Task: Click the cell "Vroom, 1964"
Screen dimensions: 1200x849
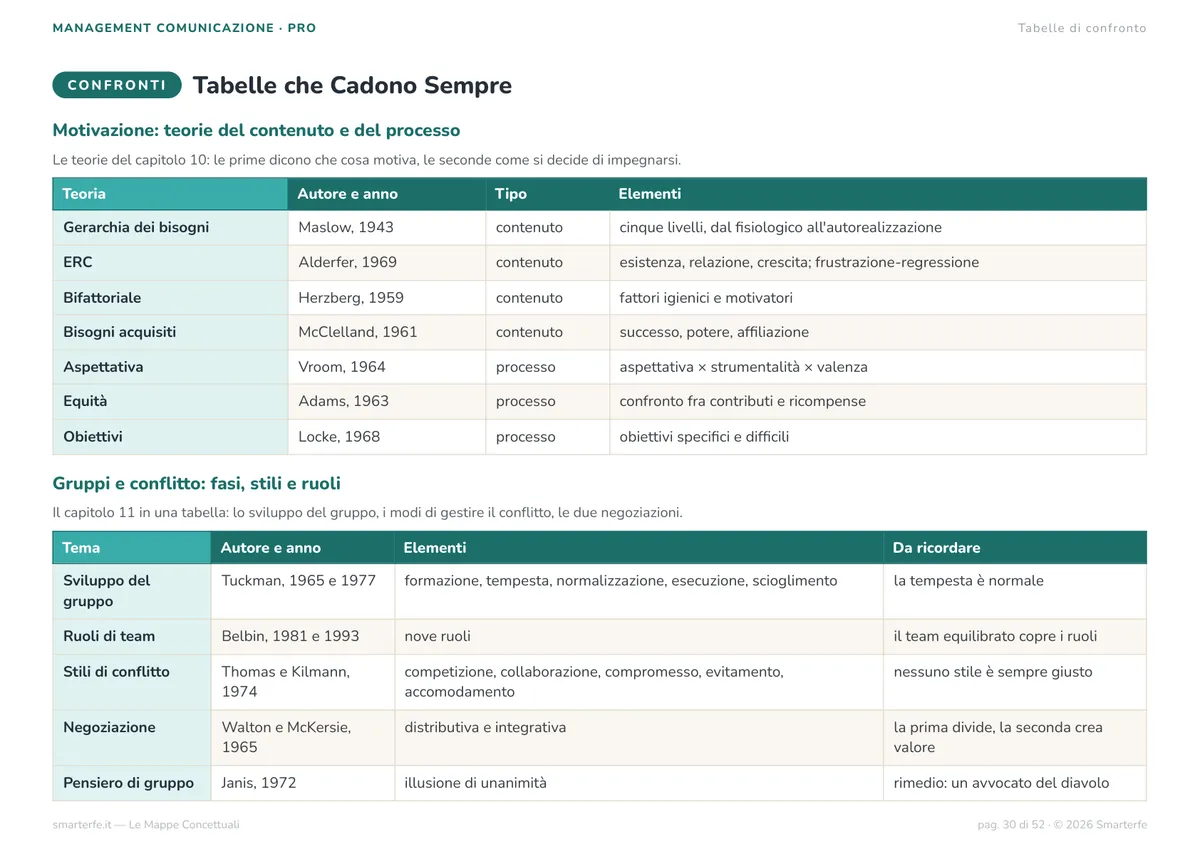Action: tap(387, 367)
